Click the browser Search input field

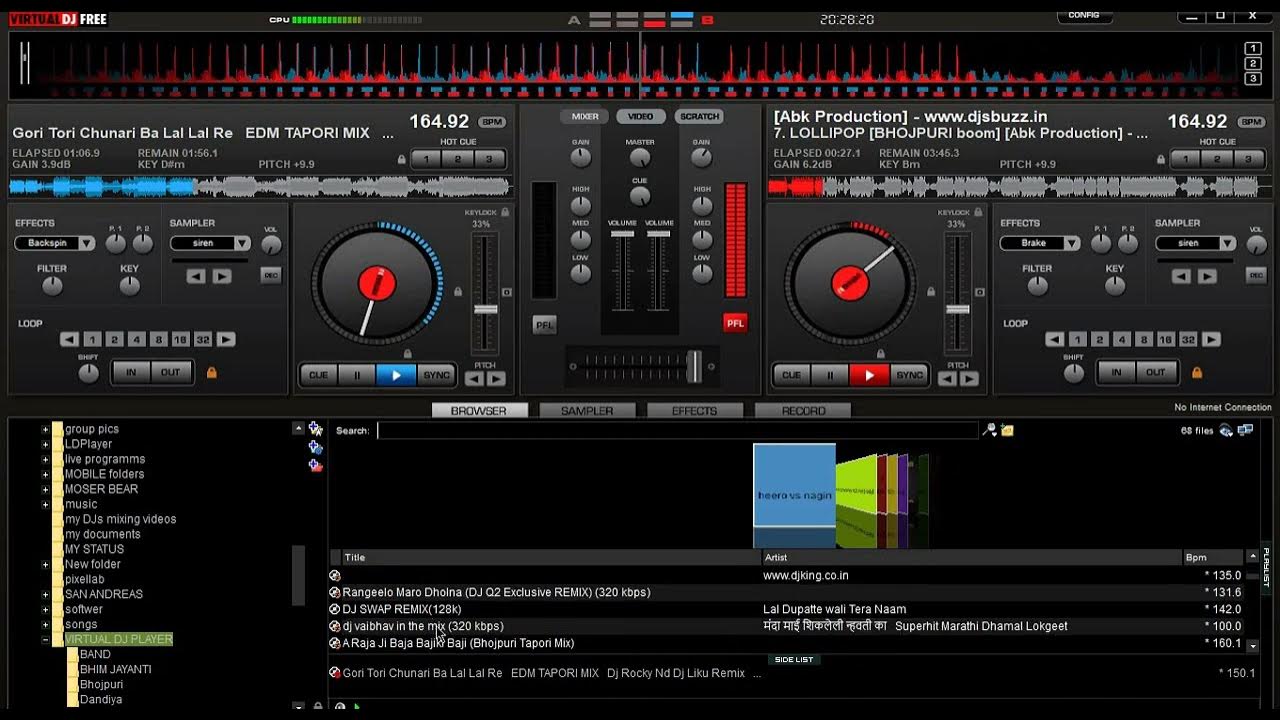pyautogui.click(x=677, y=430)
